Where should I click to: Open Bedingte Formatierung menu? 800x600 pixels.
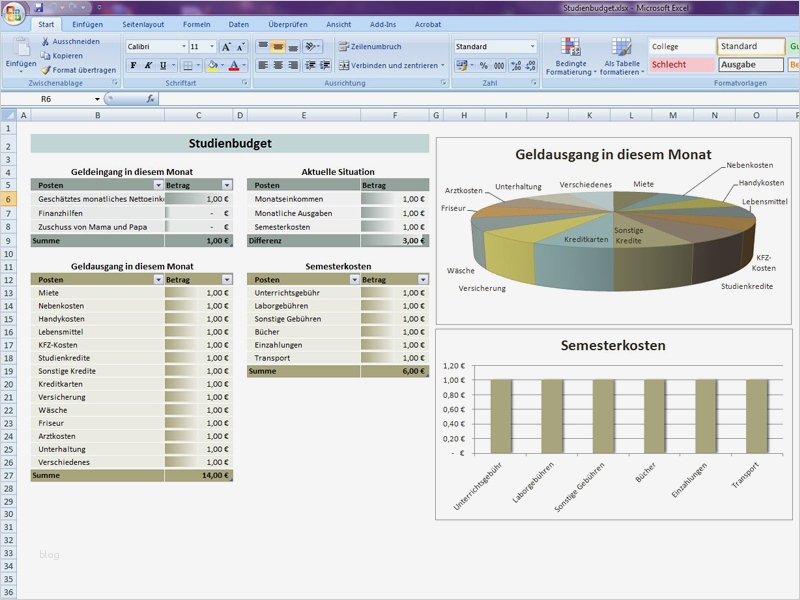571,56
